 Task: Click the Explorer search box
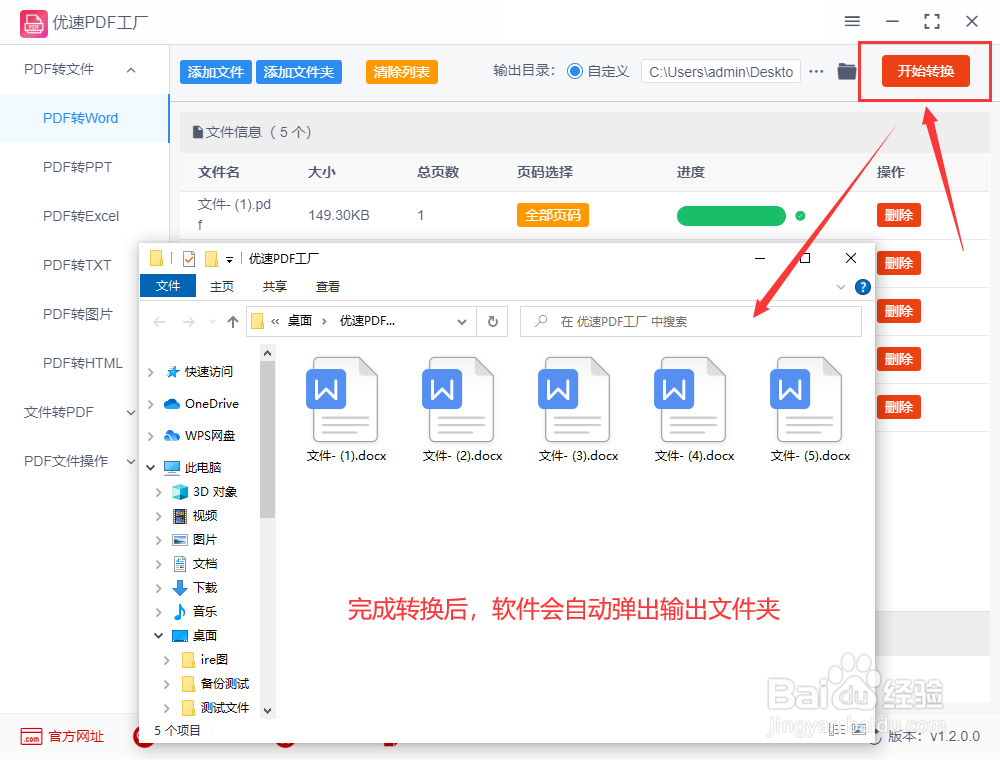(x=691, y=321)
